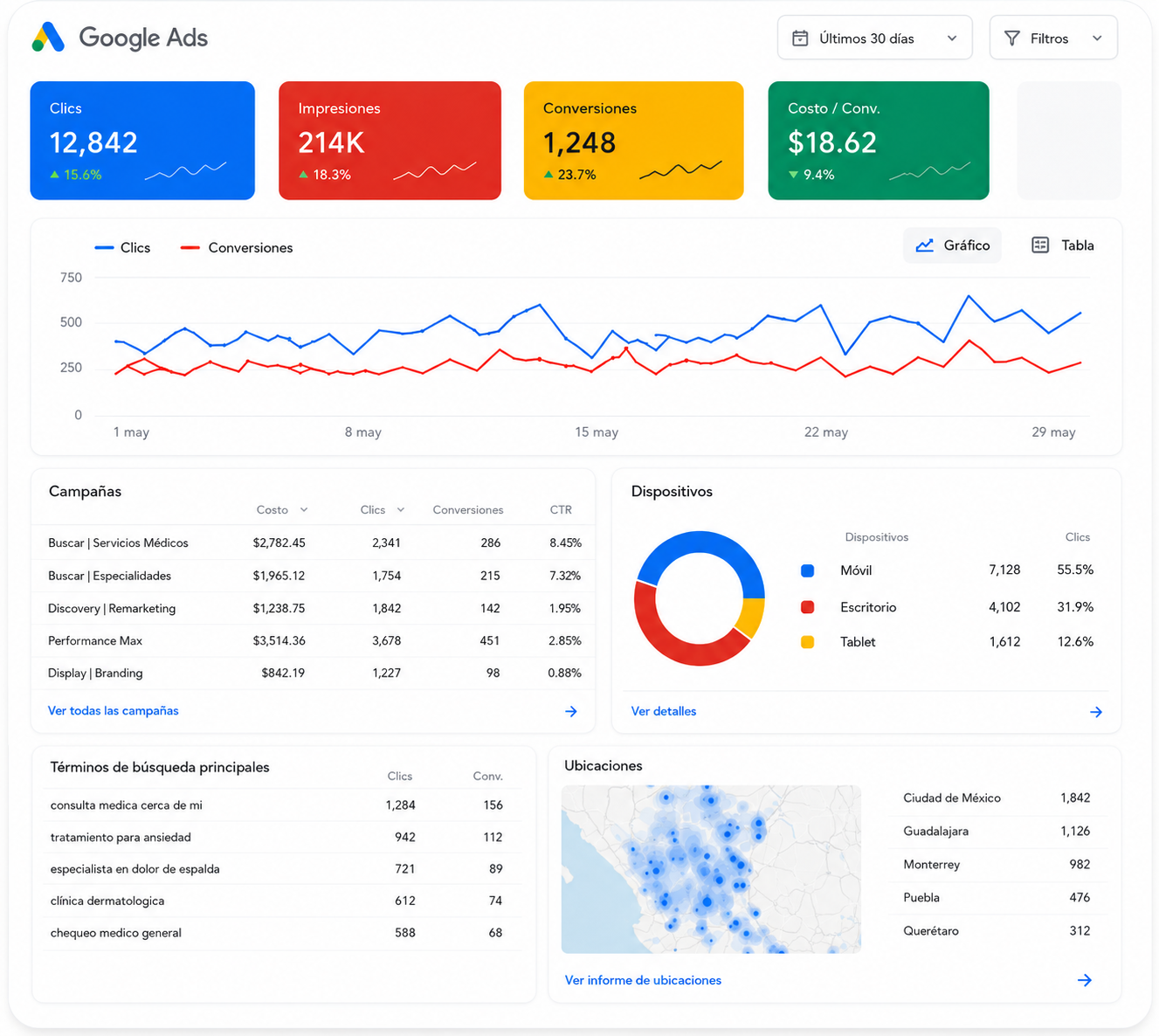Click the Google Ads logo icon
Image resolution: width=1159 pixels, height=1036 pixels.
pos(48,38)
